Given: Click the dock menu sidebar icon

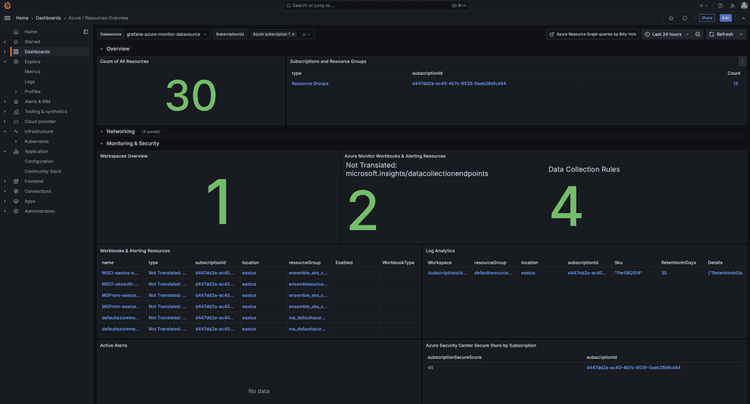Looking at the screenshot, I should click(86, 32).
